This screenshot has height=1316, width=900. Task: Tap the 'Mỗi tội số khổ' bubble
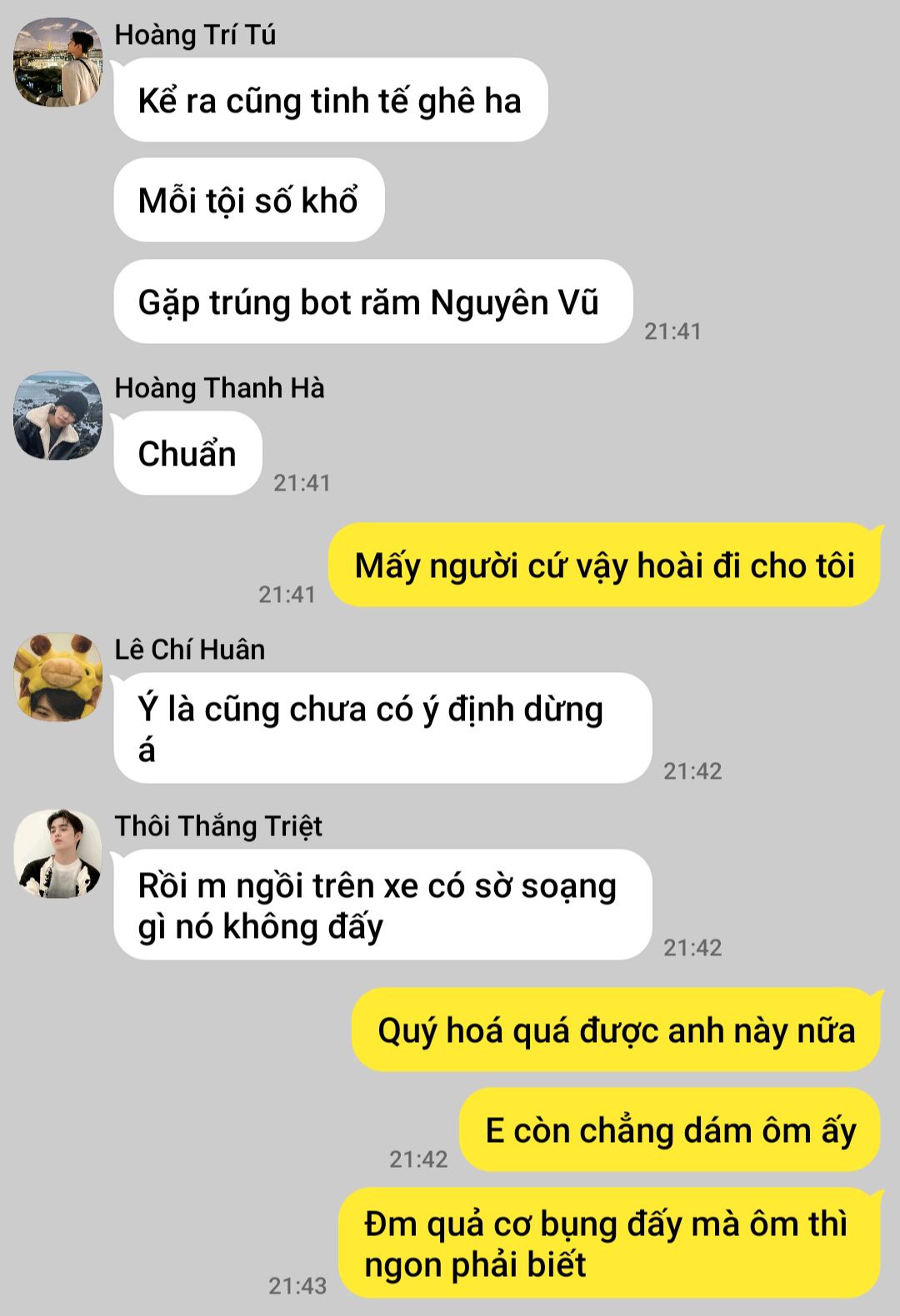click(x=248, y=200)
